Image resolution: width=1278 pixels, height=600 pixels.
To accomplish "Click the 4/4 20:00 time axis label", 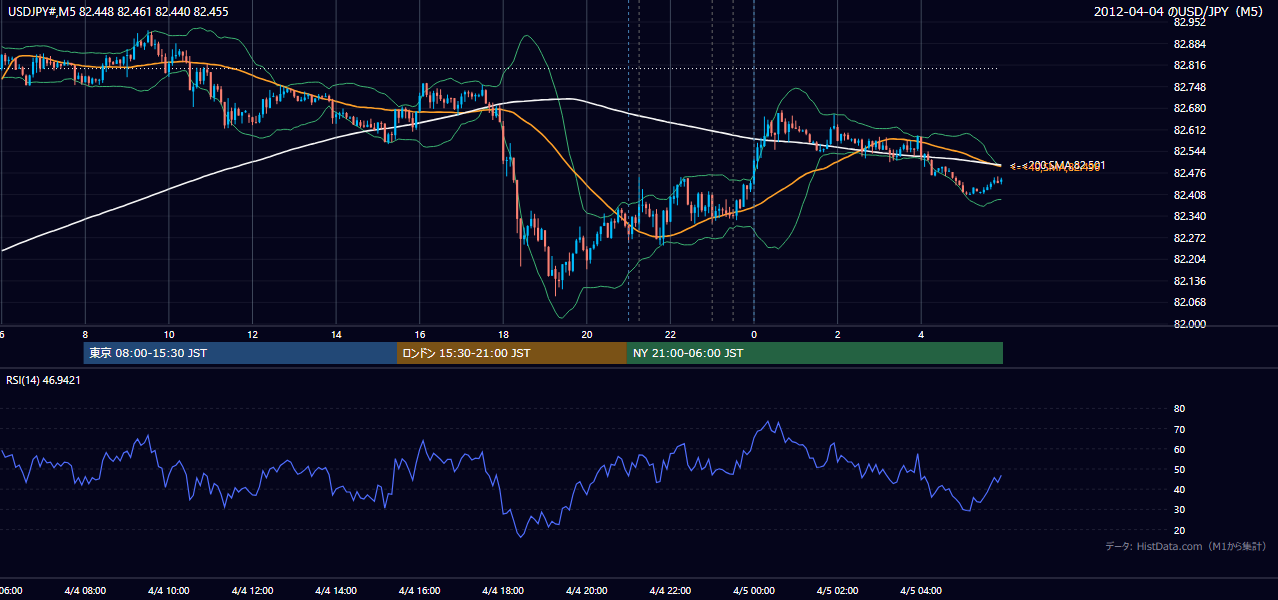I will pyautogui.click(x=587, y=590).
